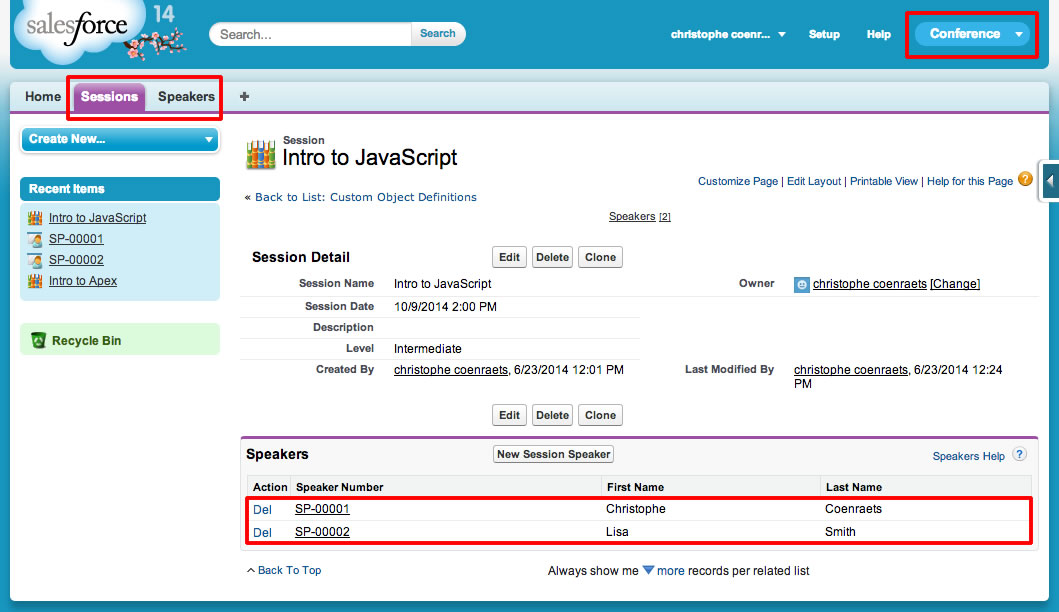Click the Coenraets last name cell
The width and height of the screenshot is (1059, 612).
pyautogui.click(x=853, y=509)
